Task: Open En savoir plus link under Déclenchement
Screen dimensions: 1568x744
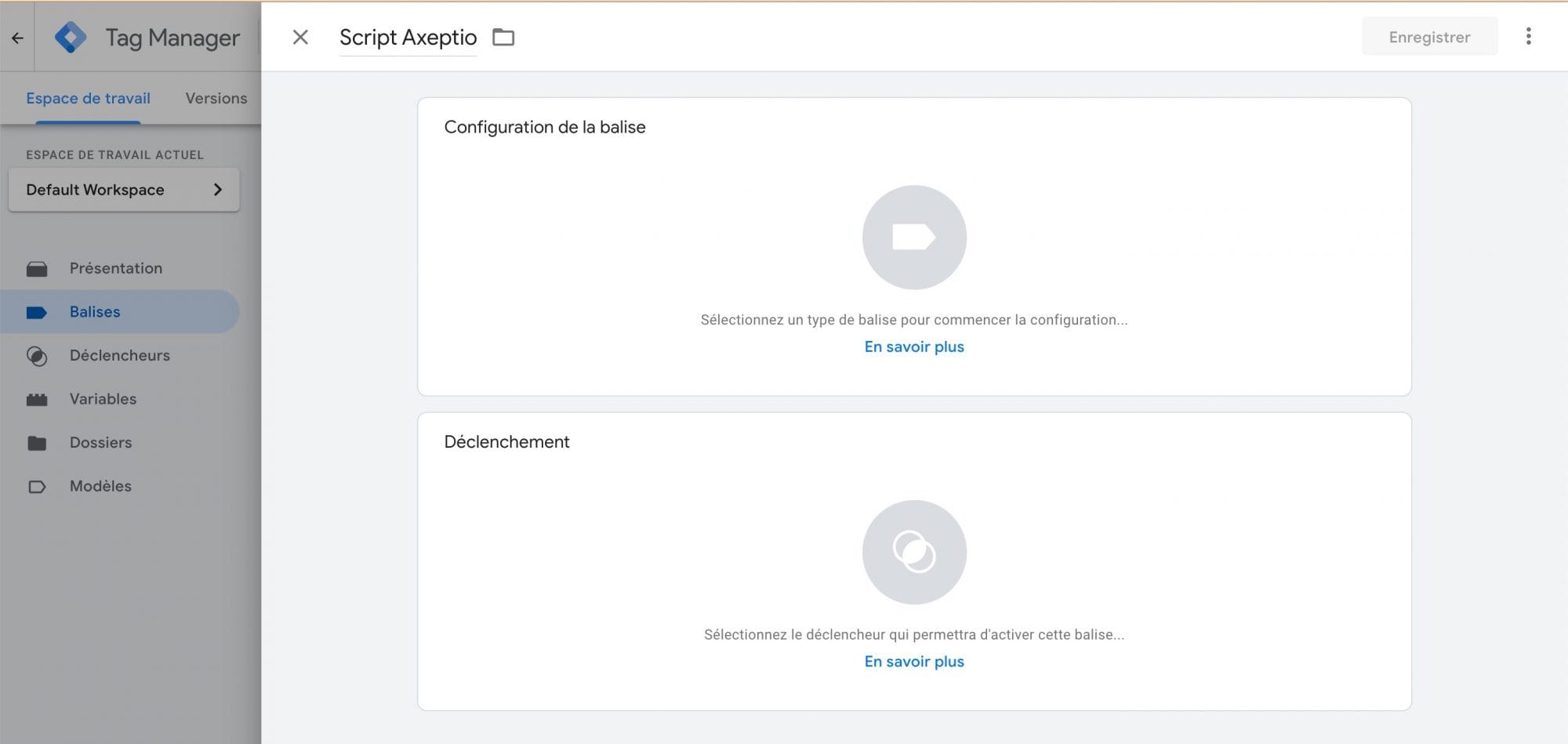Action: [914, 662]
